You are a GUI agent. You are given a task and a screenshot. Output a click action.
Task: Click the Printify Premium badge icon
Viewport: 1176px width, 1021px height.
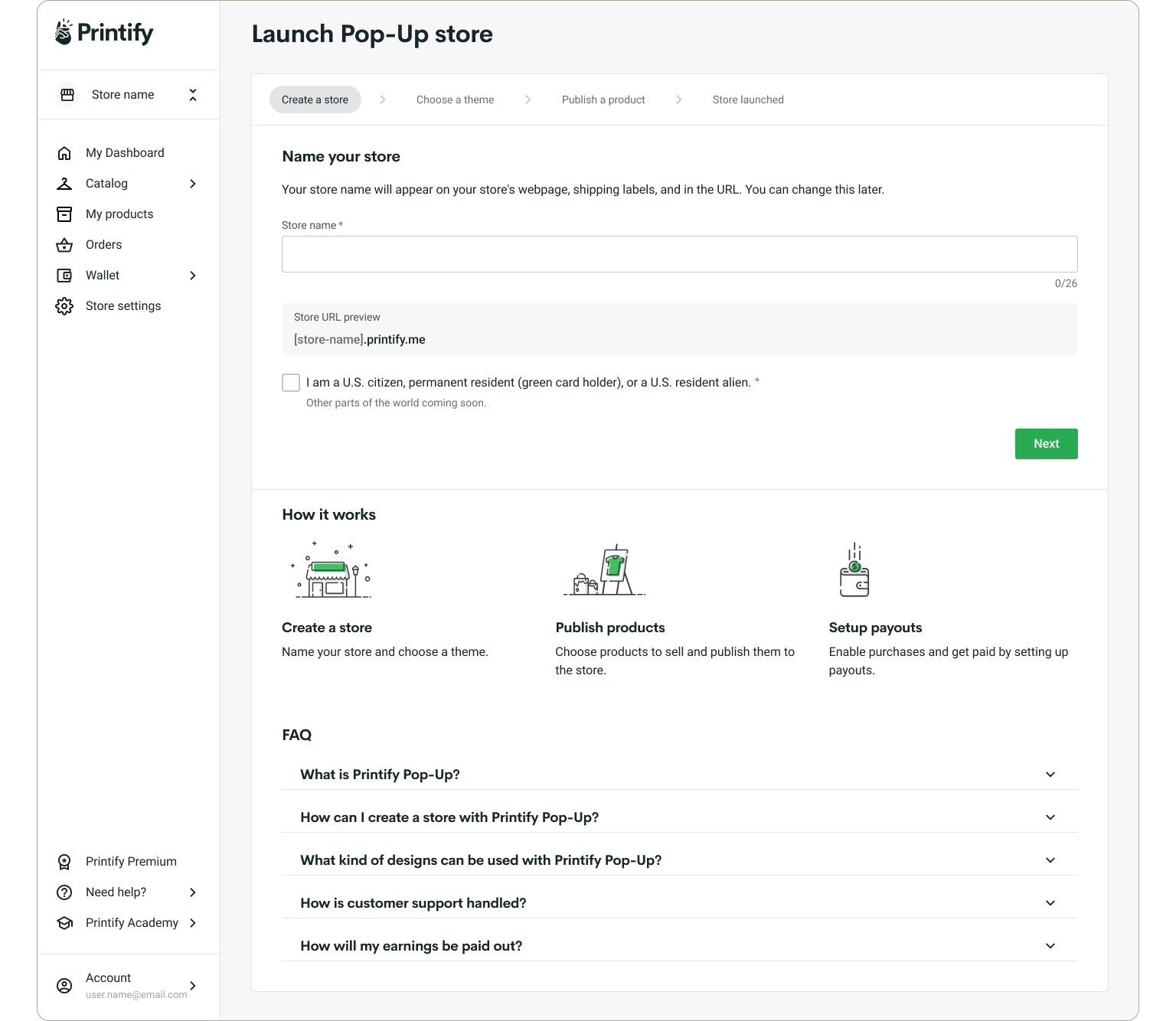(x=64, y=862)
